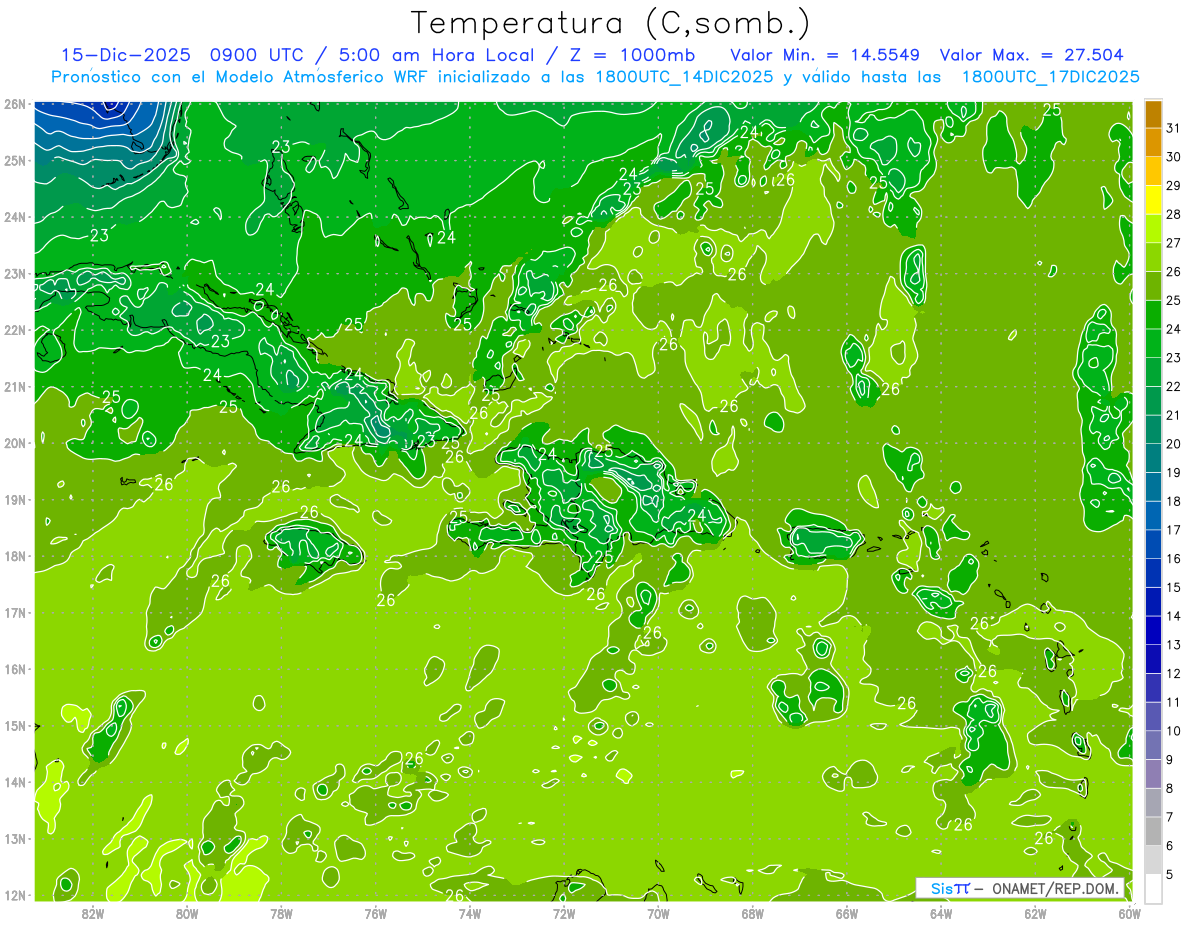Click the color bar scale value 28
The image size is (1200, 927).
tap(1174, 214)
